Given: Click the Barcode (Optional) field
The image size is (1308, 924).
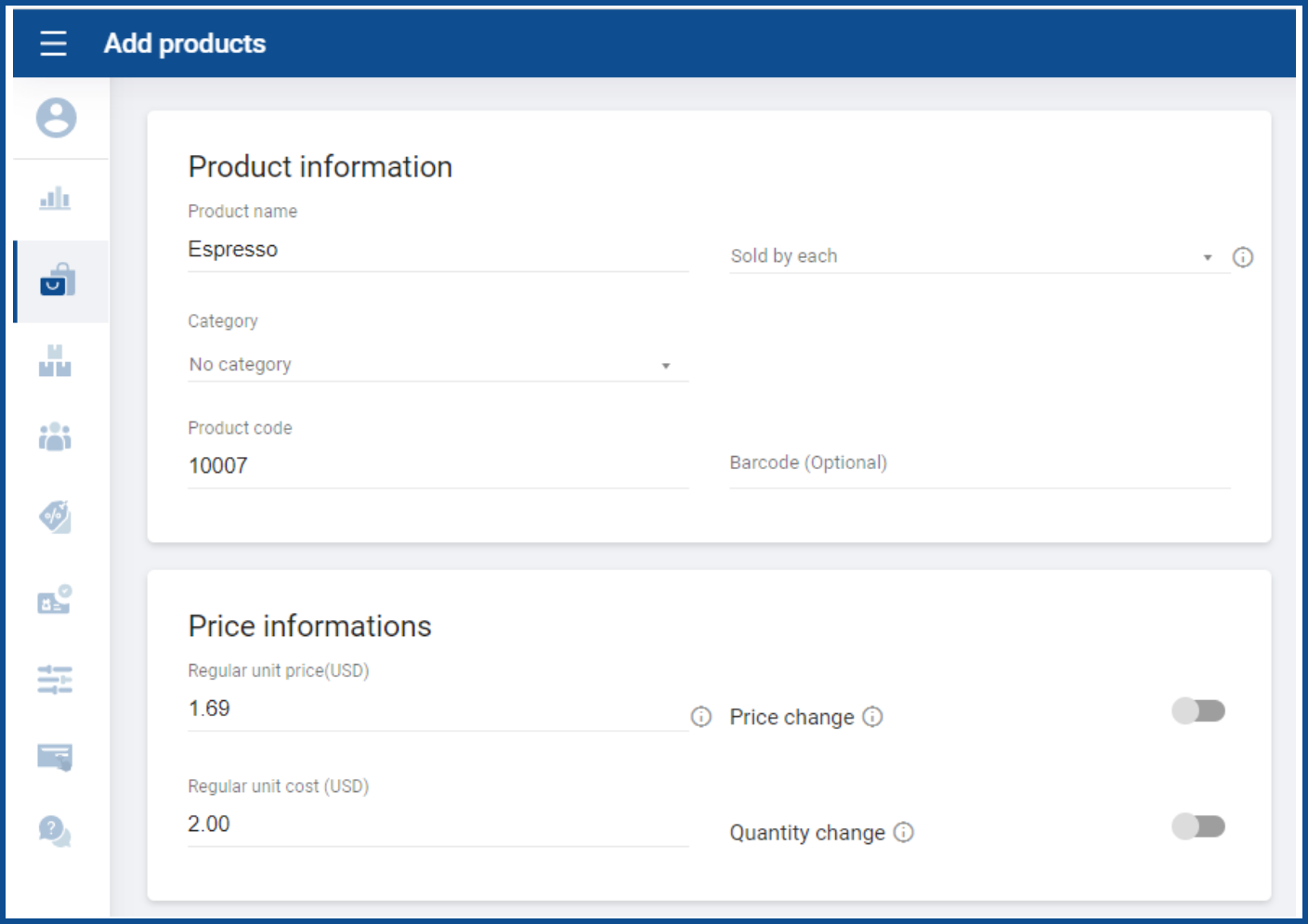Looking at the screenshot, I should coord(979,463).
